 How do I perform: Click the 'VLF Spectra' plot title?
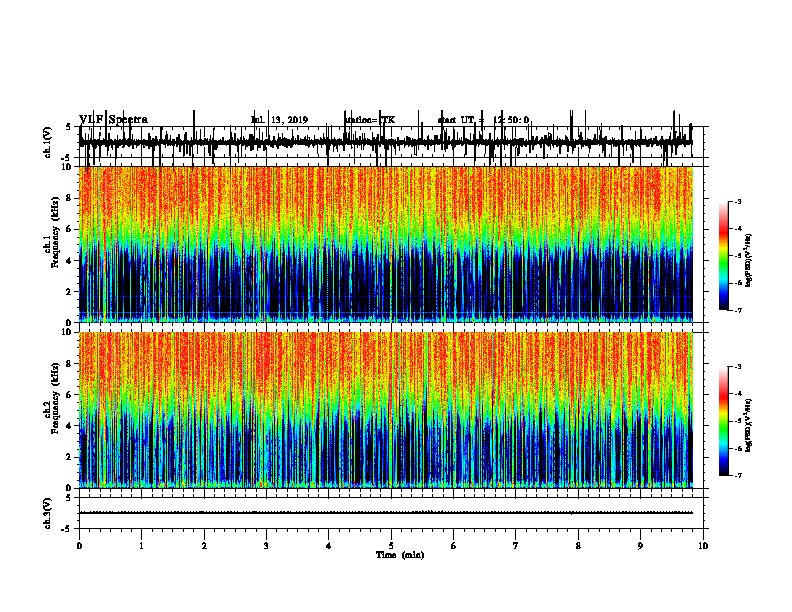(113, 120)
